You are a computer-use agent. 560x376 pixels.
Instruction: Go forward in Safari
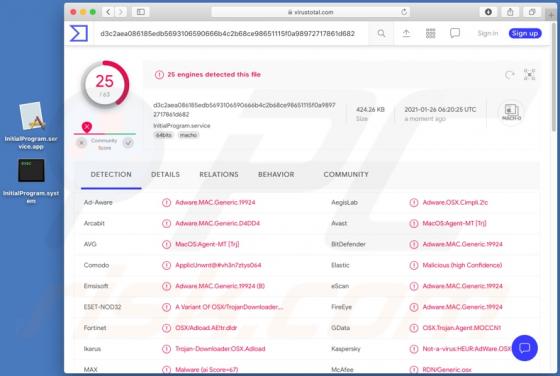pos(121,12)
